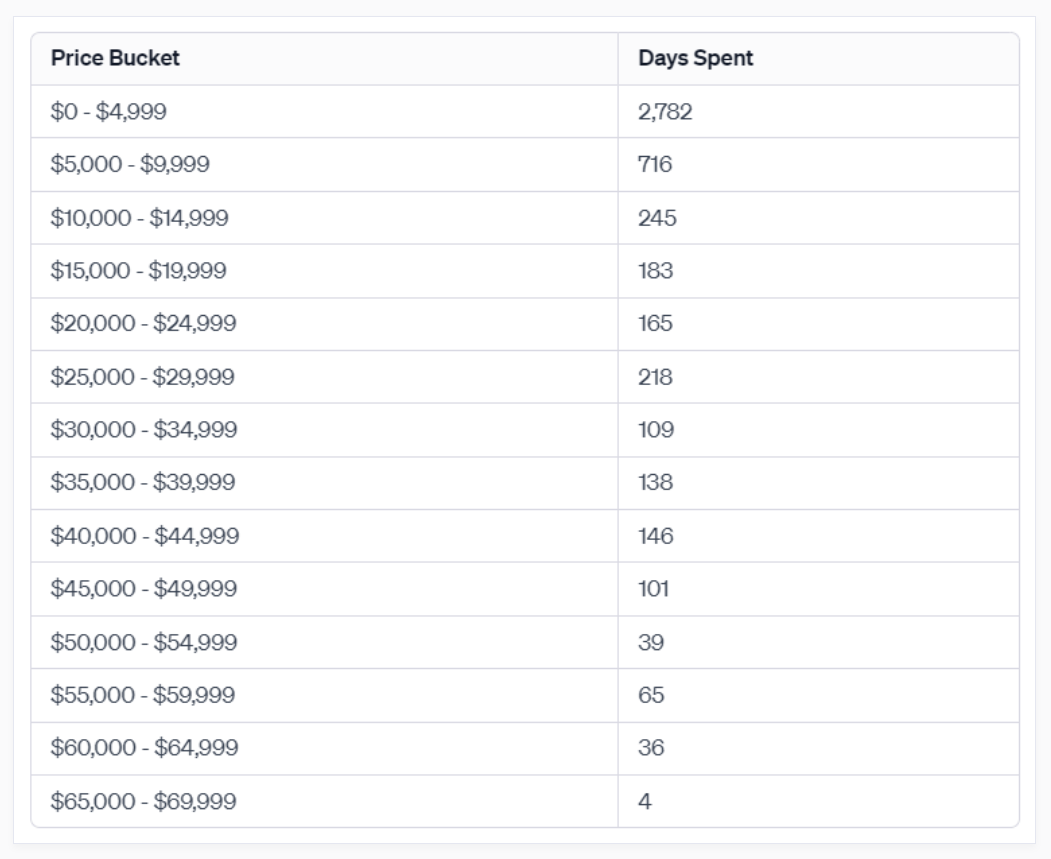Click the 101 days value cell
The height and width of the screenshot is (859, 1051).
[653, 589]
